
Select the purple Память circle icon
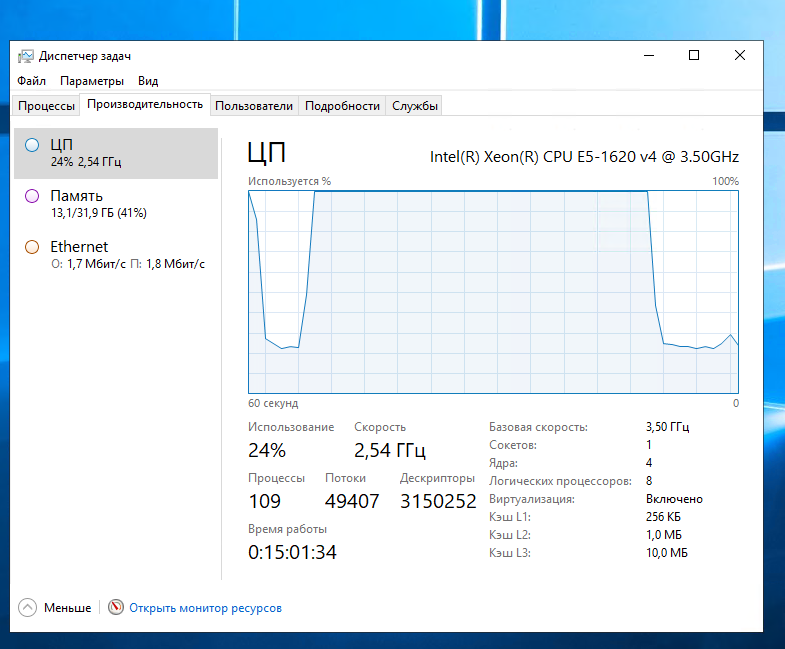point(32,196)
